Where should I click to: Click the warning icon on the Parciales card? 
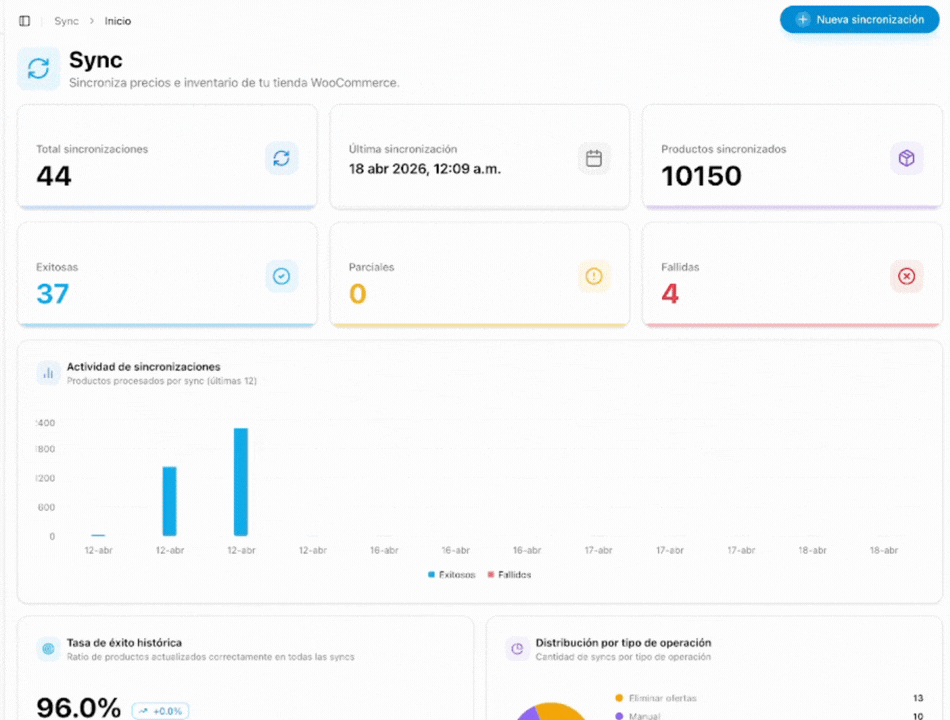pos(594,276)
